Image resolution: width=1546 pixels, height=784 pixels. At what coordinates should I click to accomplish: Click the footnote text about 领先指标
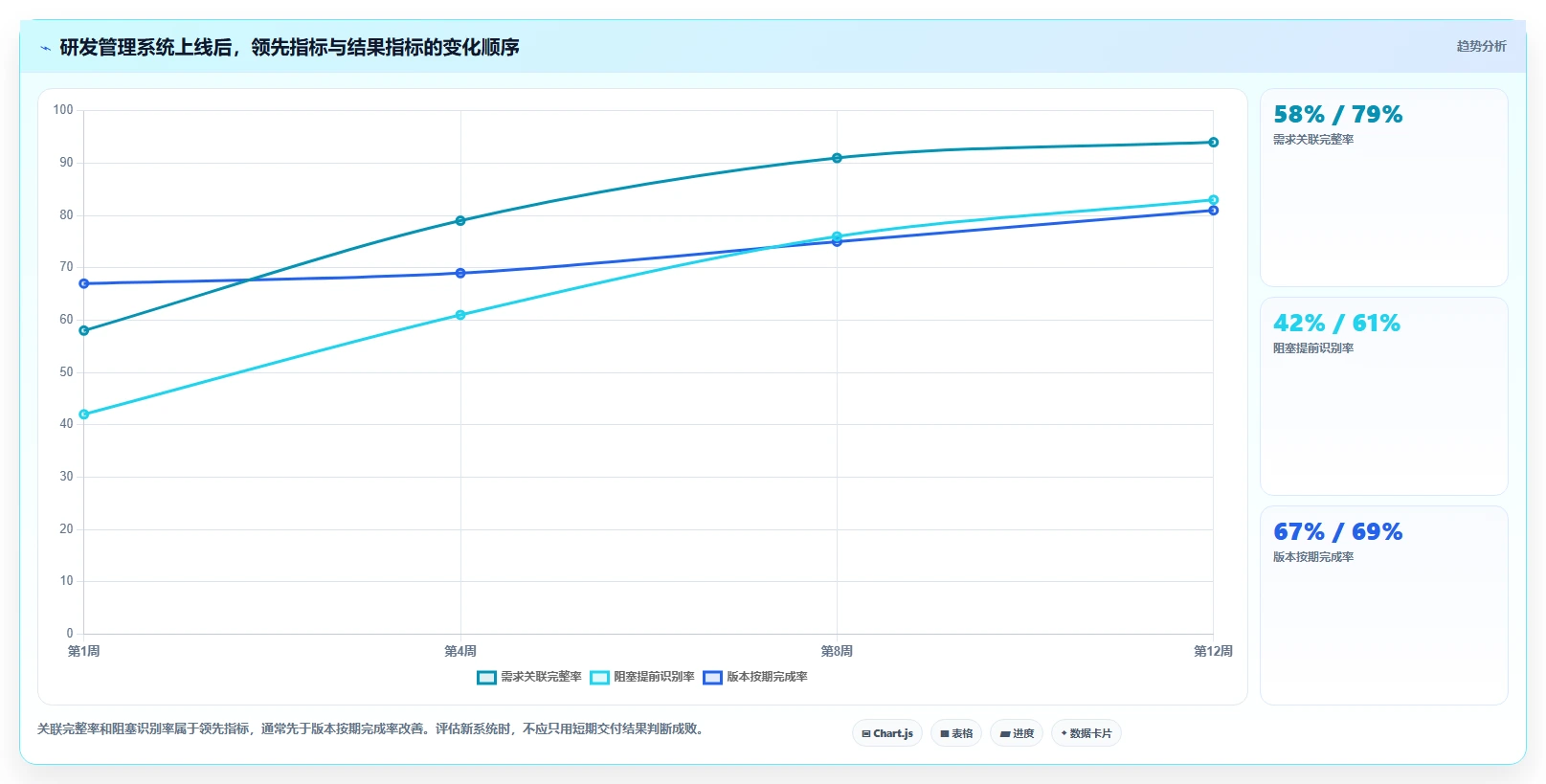coord(373,729)
